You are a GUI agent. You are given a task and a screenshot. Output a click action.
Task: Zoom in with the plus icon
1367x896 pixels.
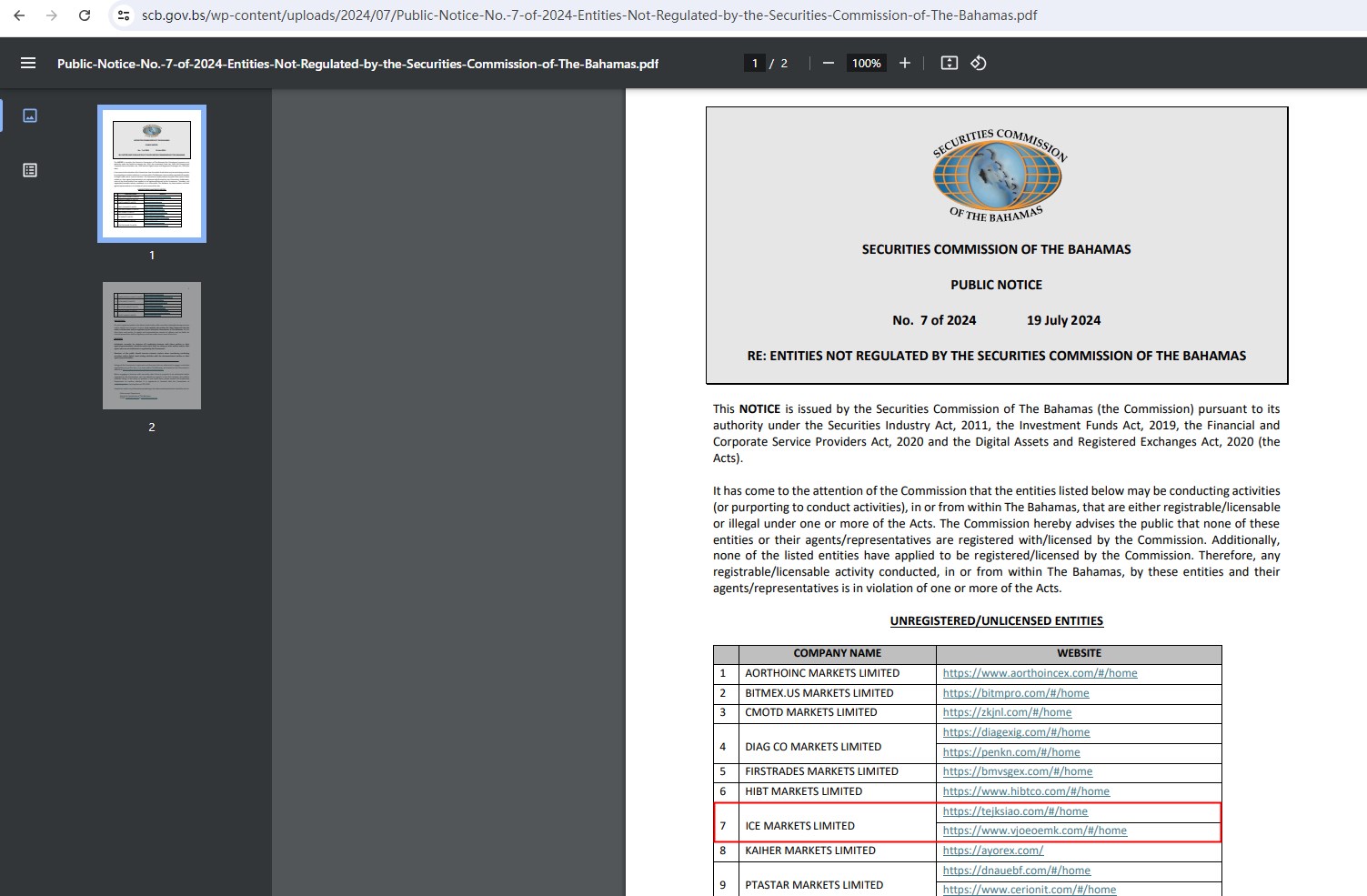(x=905, y=63)
